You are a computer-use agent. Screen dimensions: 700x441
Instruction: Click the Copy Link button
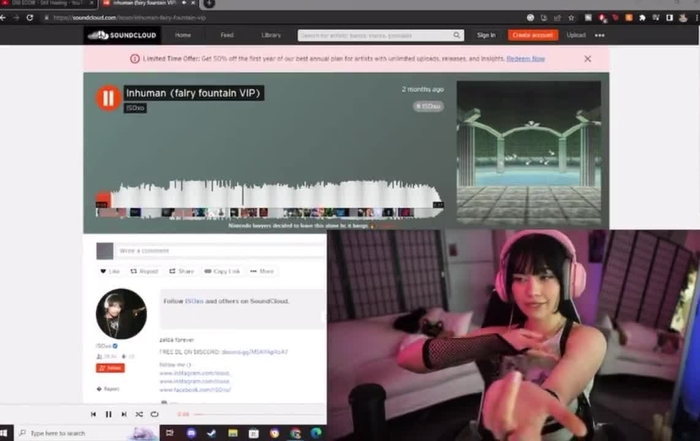click(222, 271)
